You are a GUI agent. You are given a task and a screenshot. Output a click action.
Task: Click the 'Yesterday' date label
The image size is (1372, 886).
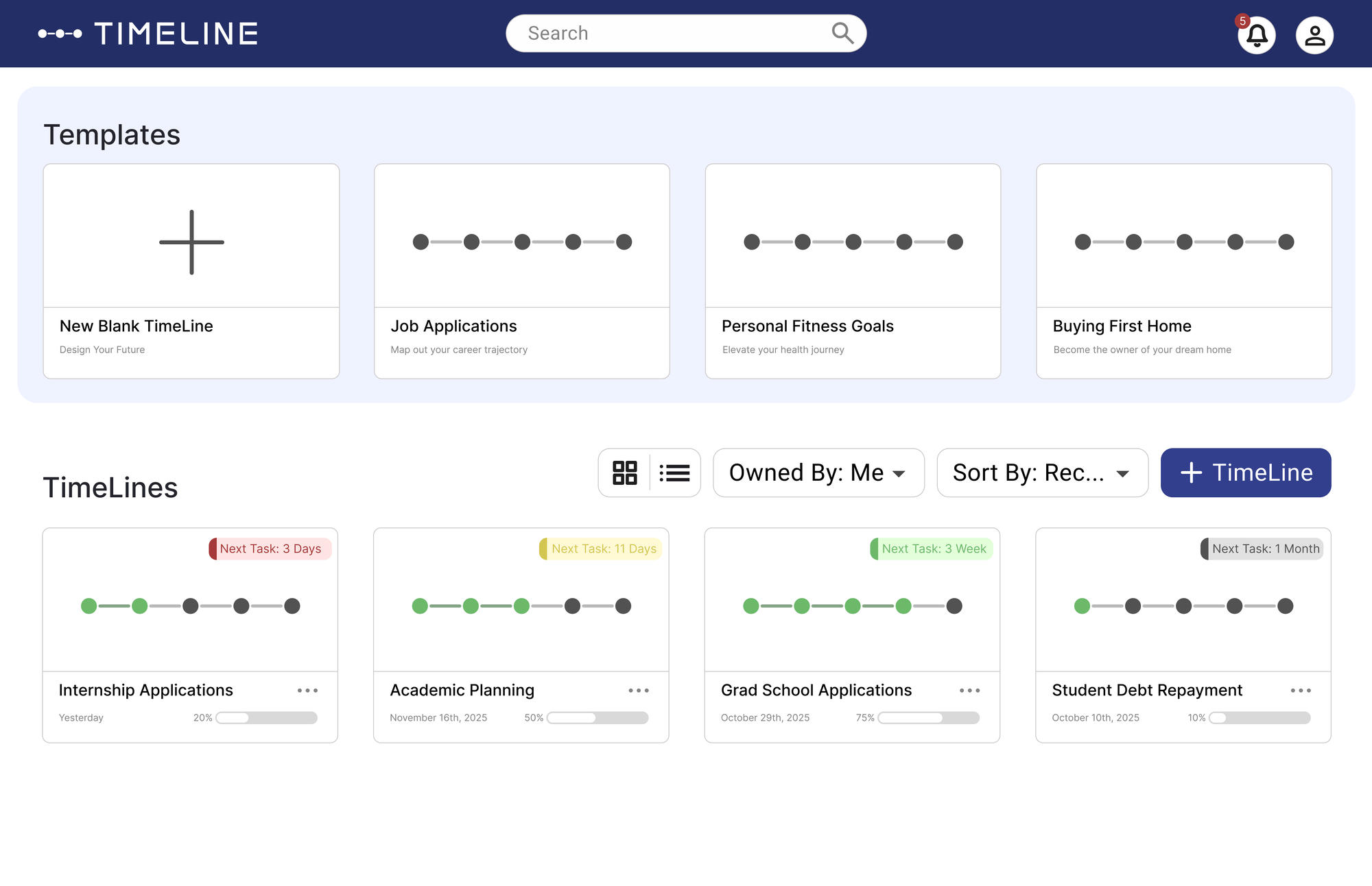(81, 718)
